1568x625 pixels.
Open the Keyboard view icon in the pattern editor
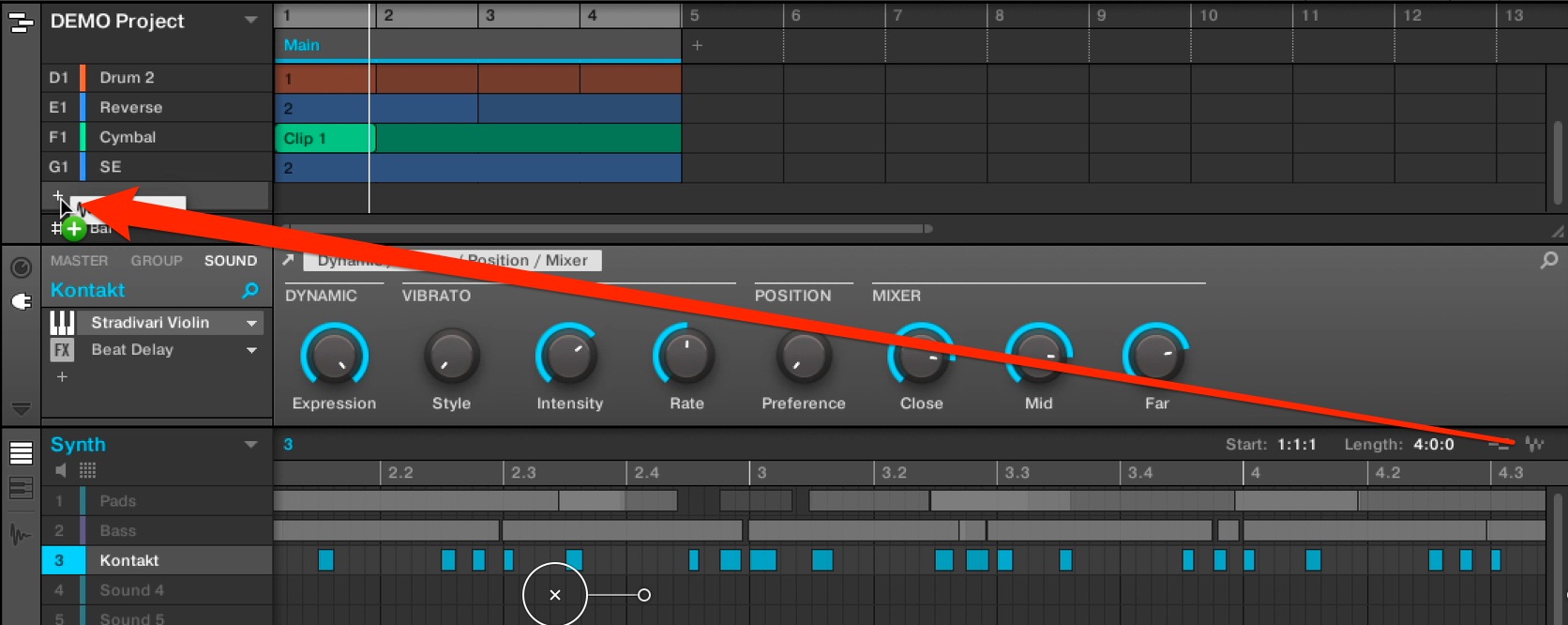(x=21, y=488)
